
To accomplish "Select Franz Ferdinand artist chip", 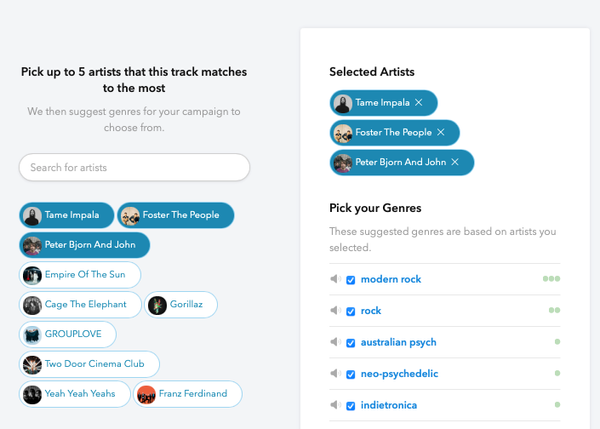I will click(189, 394).
